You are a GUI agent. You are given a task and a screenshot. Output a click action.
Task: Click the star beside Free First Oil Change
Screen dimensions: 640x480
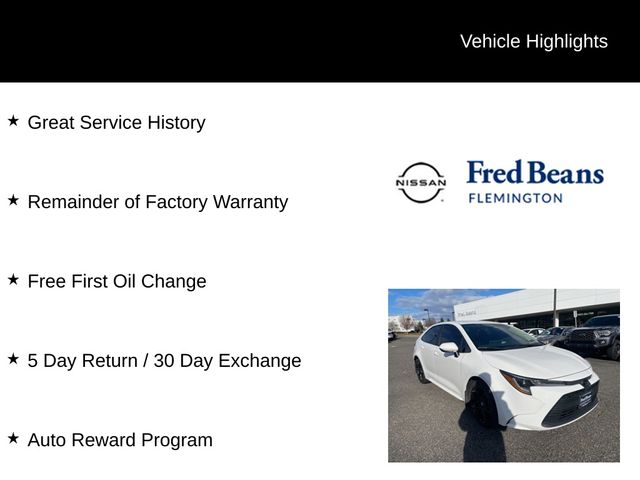pyautogui.click(x=13, y=280)
